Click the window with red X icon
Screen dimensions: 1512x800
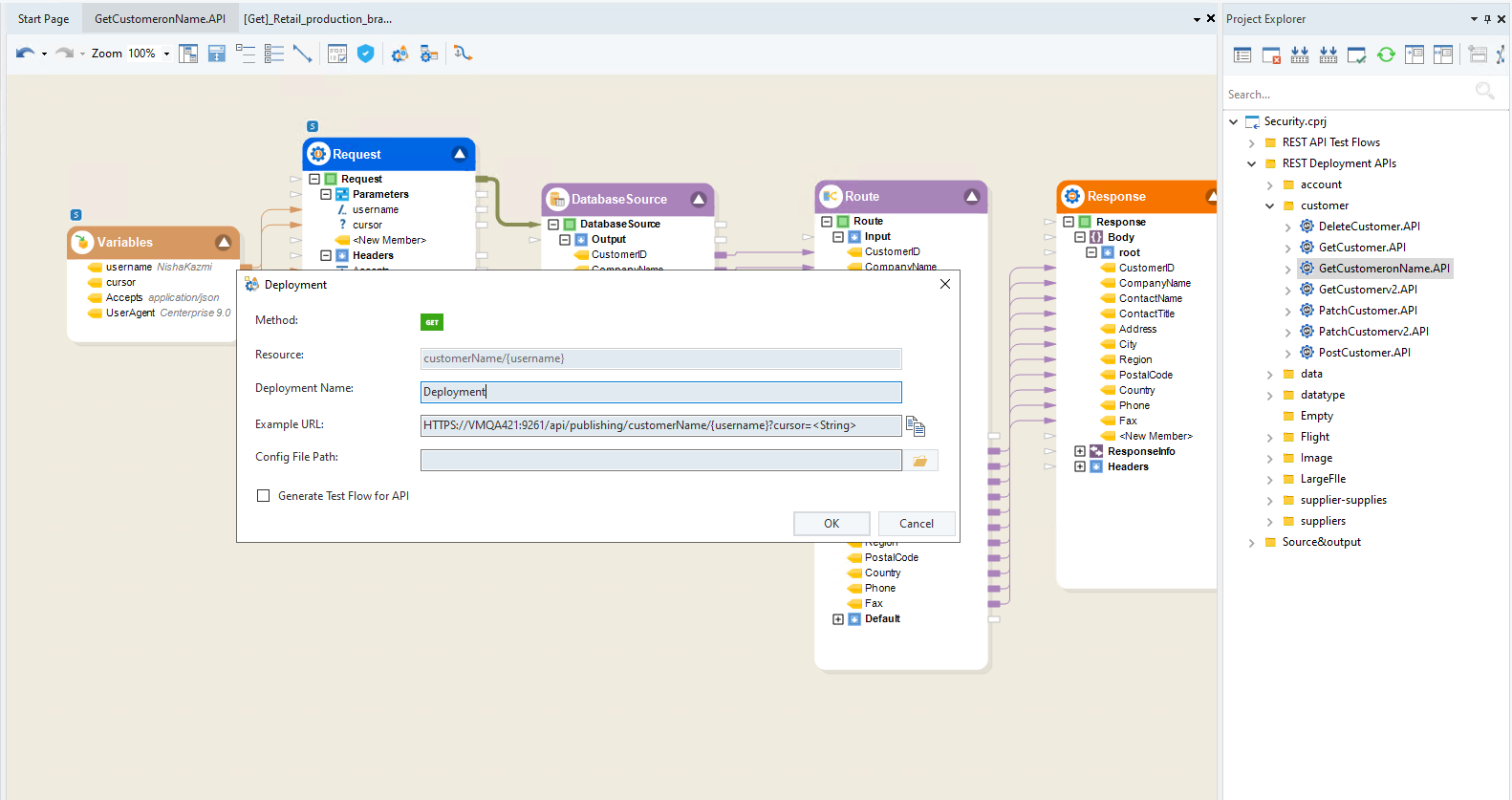click(1271, 54)
